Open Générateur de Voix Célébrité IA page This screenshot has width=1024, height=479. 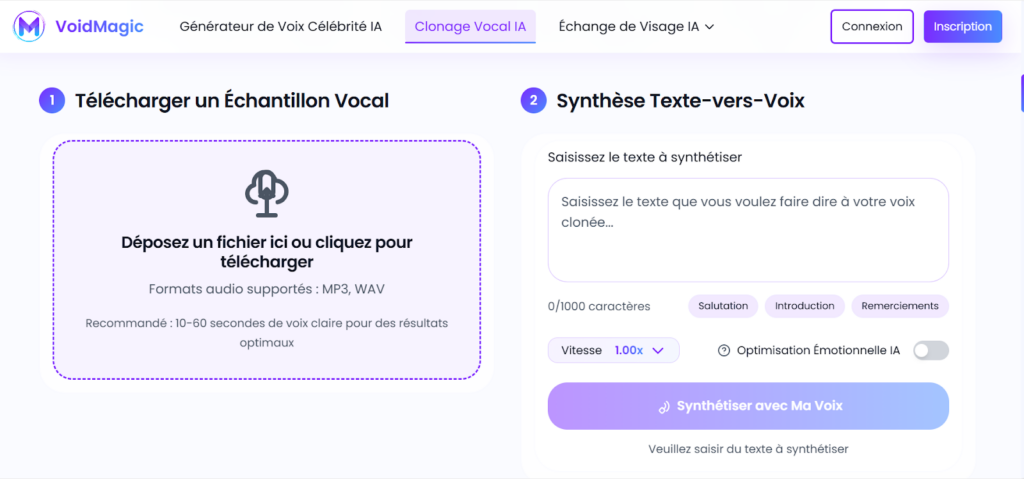point(280,26)
